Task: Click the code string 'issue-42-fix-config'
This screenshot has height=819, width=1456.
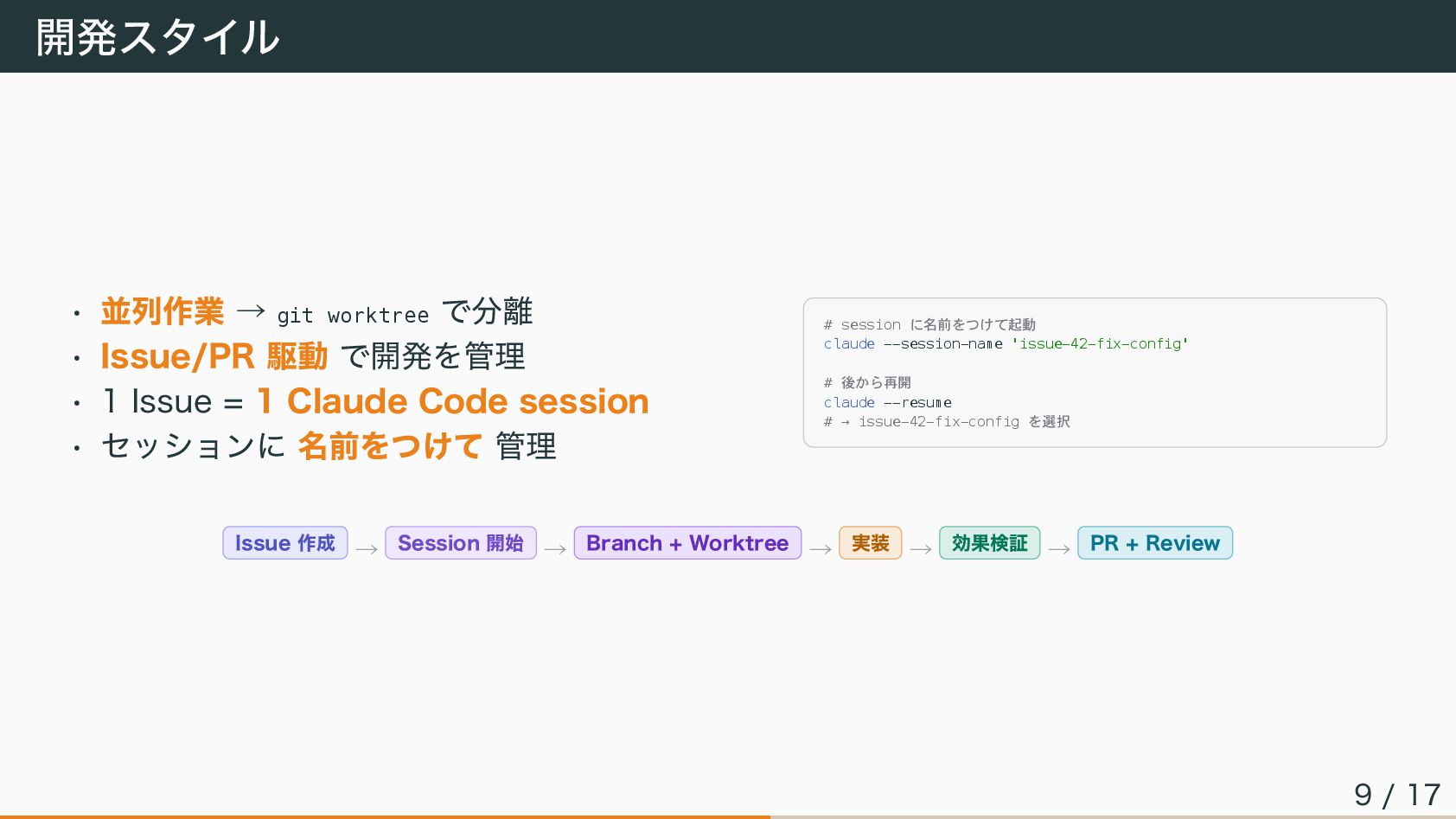Action: coord(1101,344)
